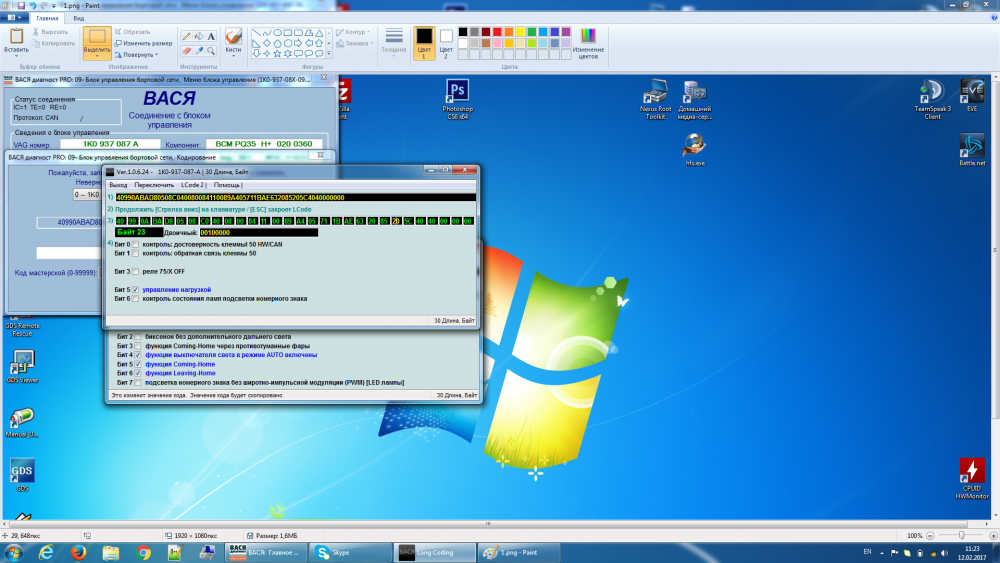Switch to the Главная ribbon tab
This screenshot has height=563, width=1000.
click(x=47, y=18)
